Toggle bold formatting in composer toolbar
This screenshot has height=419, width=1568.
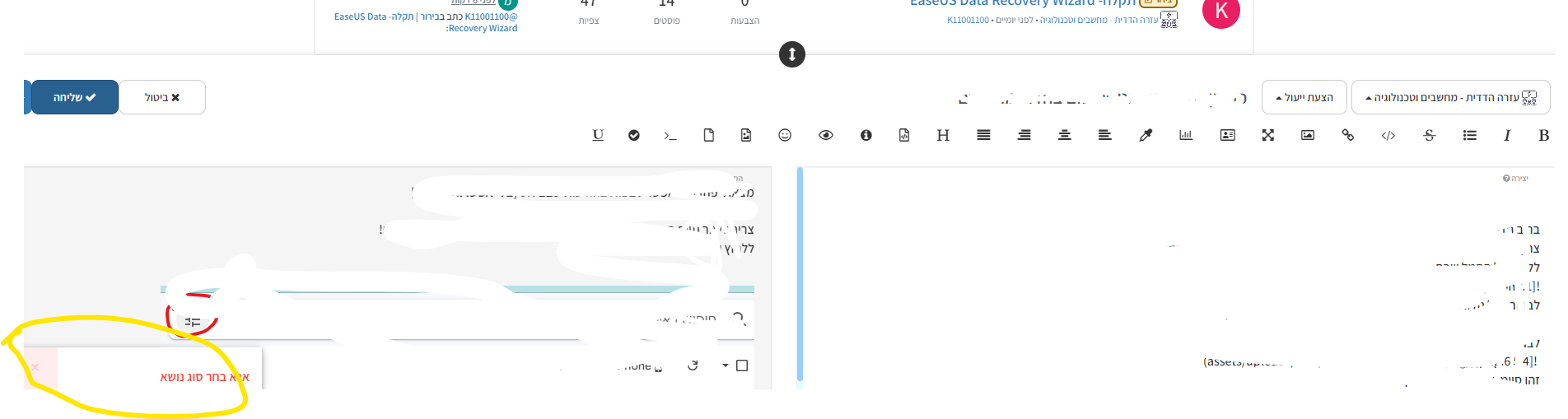point(1544,135)
